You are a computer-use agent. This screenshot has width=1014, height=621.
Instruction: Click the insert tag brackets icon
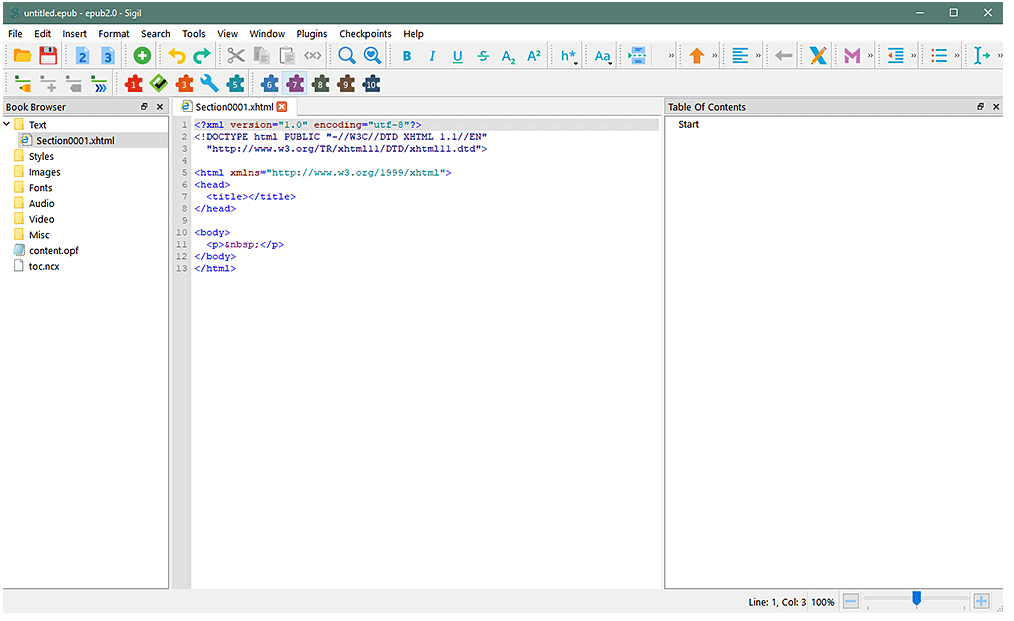point(313,56)
